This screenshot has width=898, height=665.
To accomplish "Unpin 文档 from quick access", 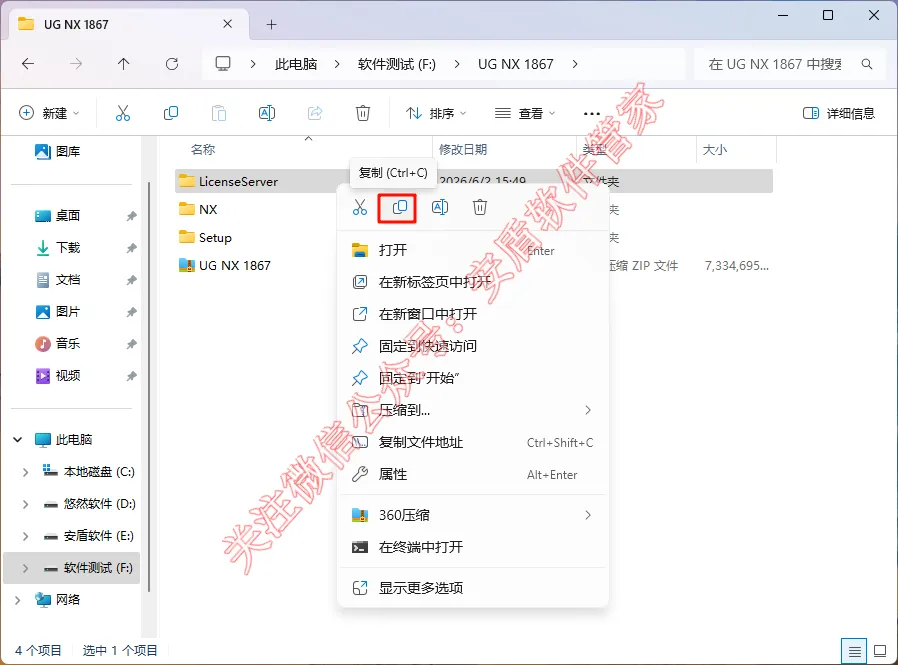I will (132, 280).
